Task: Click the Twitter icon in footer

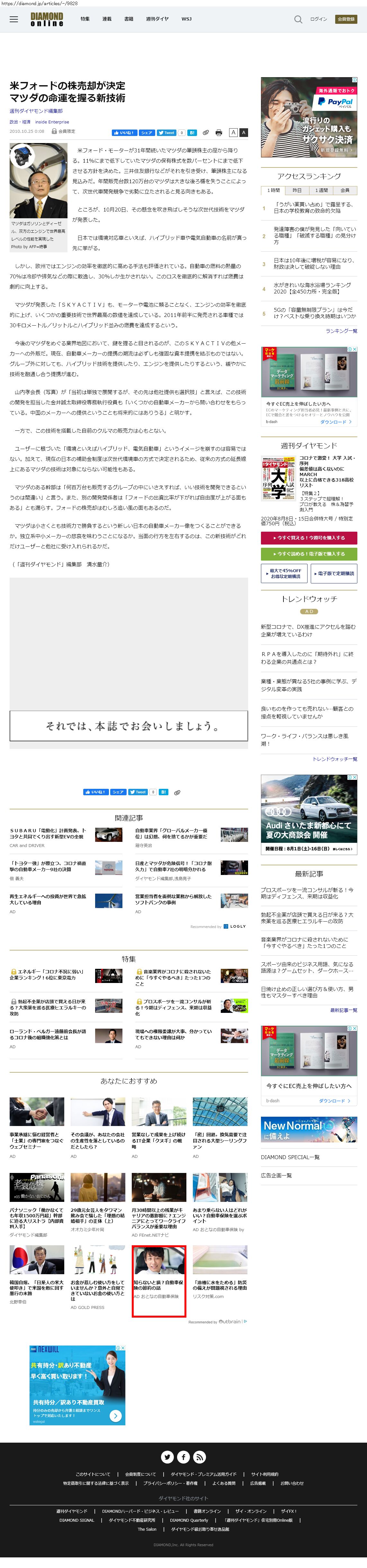Action: [x=167, y=1456]
